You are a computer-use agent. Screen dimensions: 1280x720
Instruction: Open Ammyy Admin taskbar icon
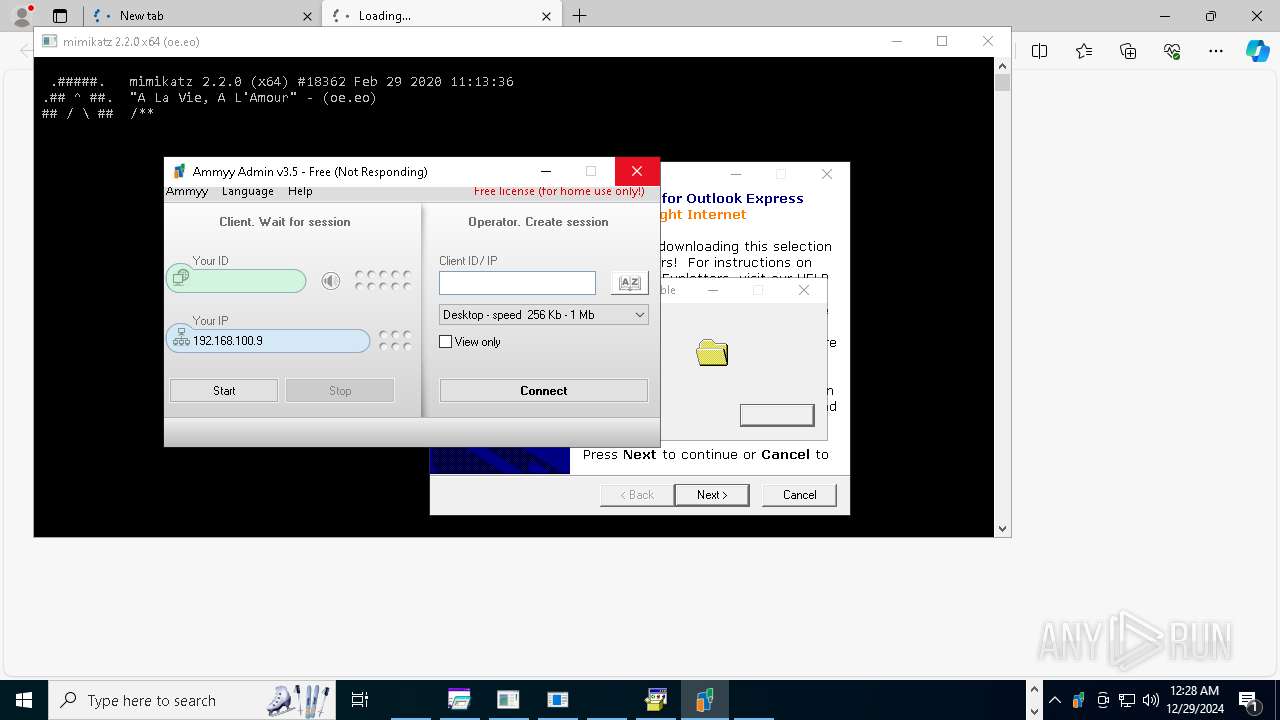click(x=704, y=700)
